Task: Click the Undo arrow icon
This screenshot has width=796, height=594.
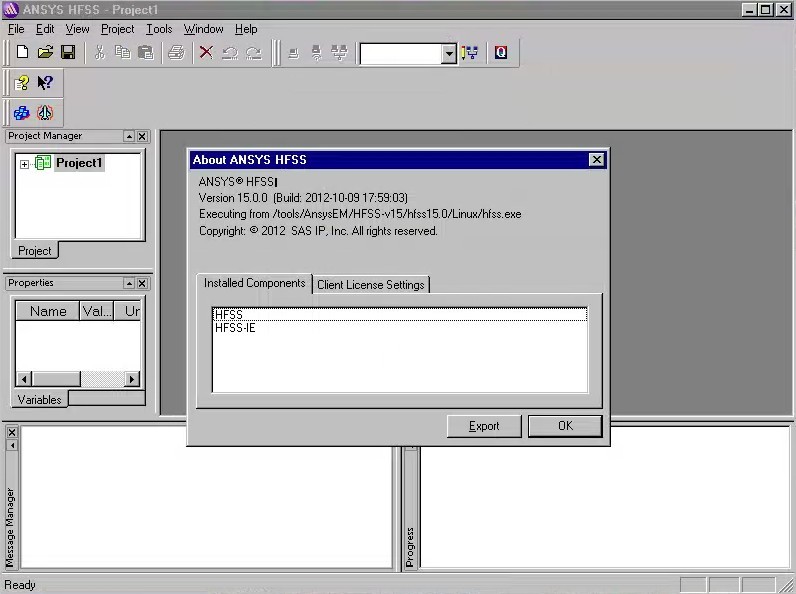Action: (230, 52)
